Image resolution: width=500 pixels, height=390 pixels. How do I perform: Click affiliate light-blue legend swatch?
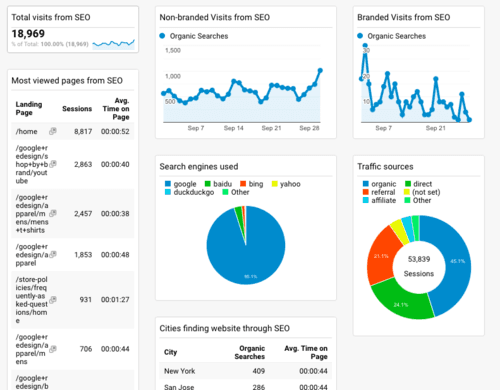[x=366, y=200]
